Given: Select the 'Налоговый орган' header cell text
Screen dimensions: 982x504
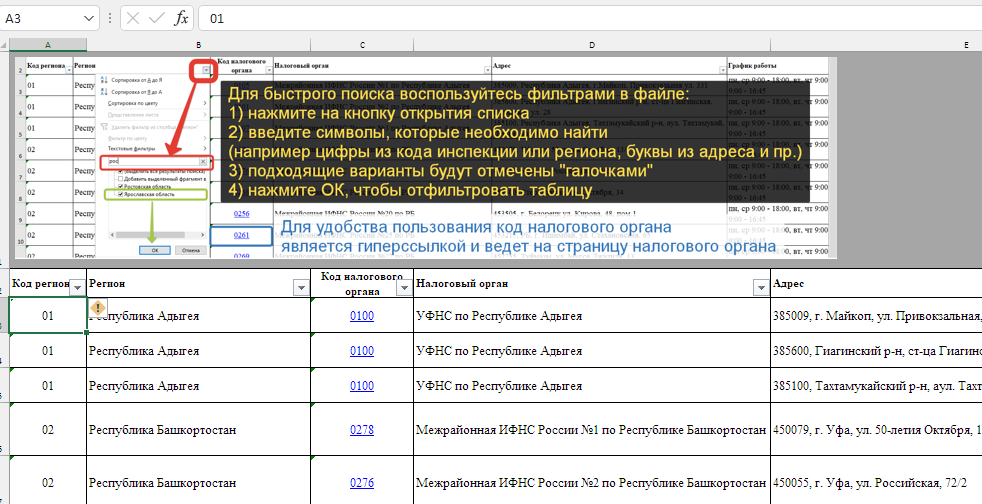Looking at the screenshot, I should coord(462,284).
